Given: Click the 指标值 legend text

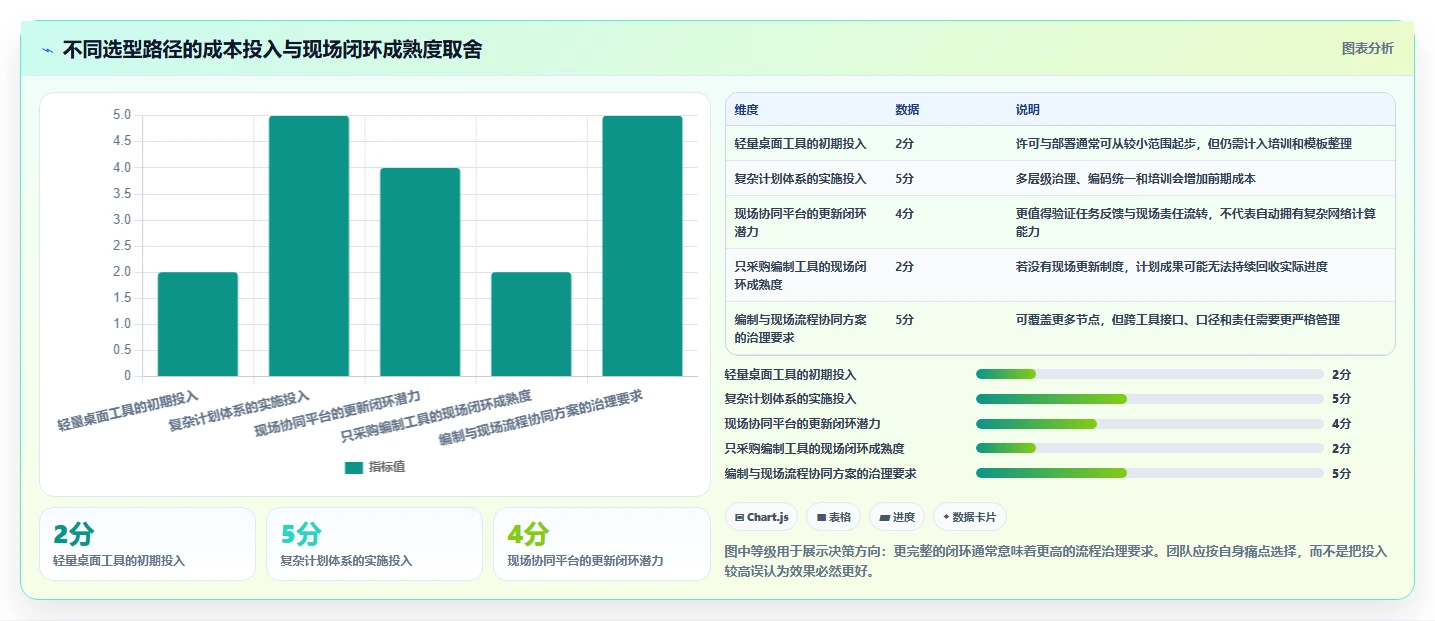Looking at the screenshot, I should point(387,467).
